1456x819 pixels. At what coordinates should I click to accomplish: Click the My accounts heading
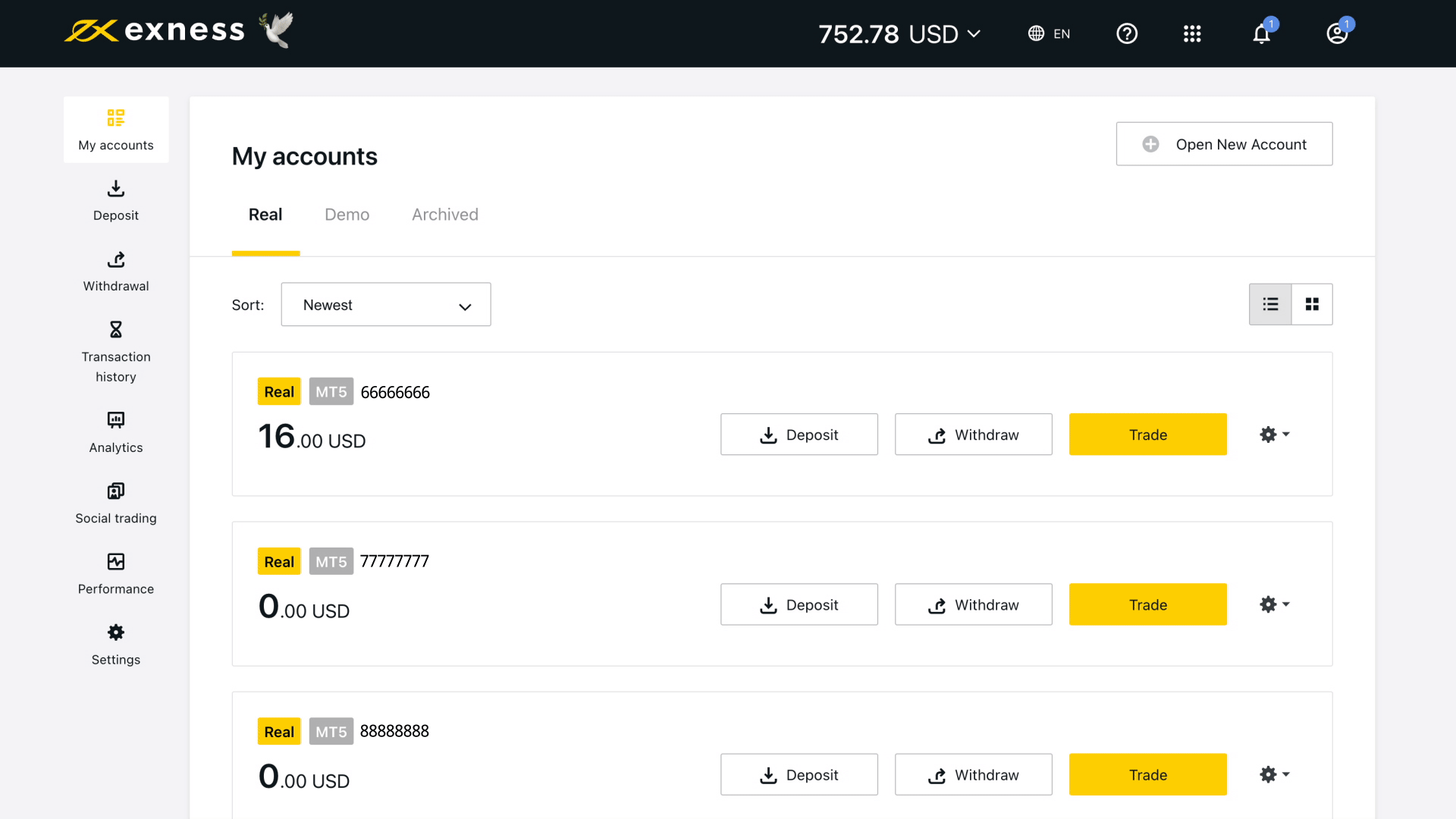305,156
